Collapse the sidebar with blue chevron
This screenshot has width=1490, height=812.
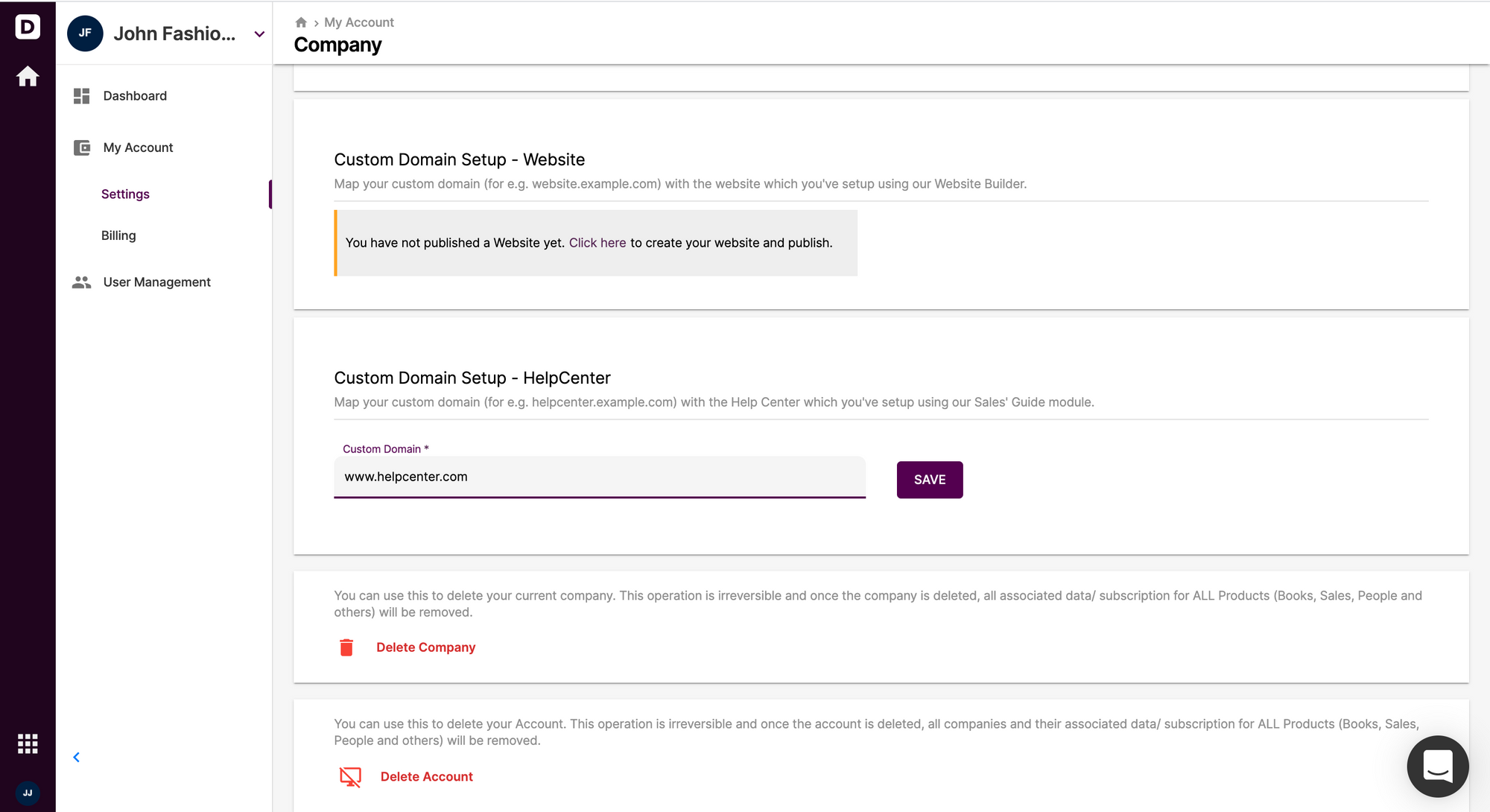point(76,758)
